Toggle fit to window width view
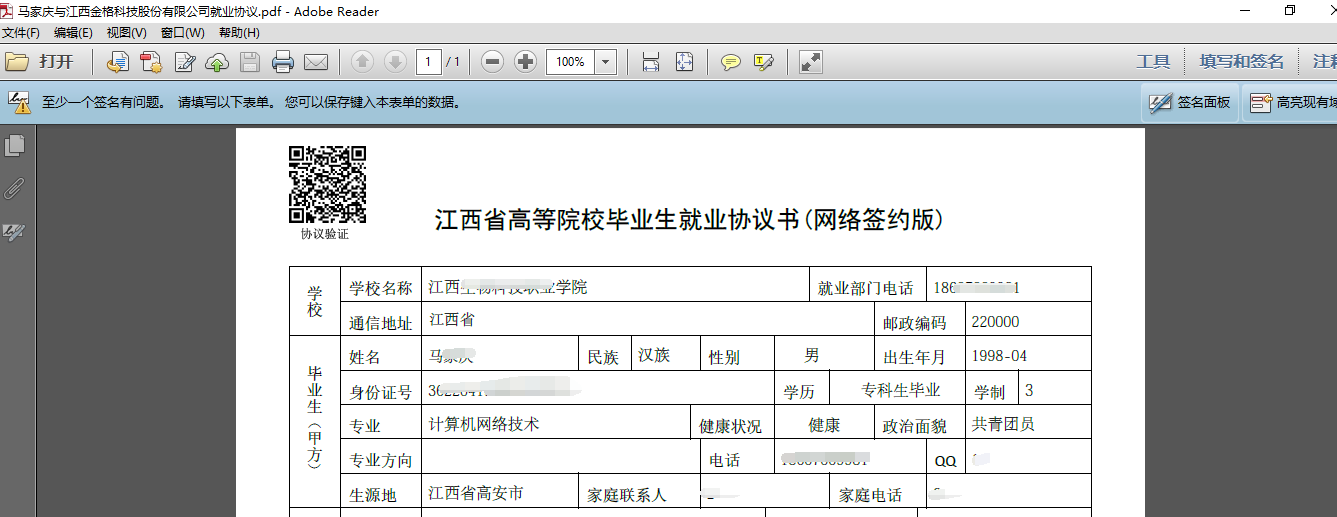 (x=651, y=62)
